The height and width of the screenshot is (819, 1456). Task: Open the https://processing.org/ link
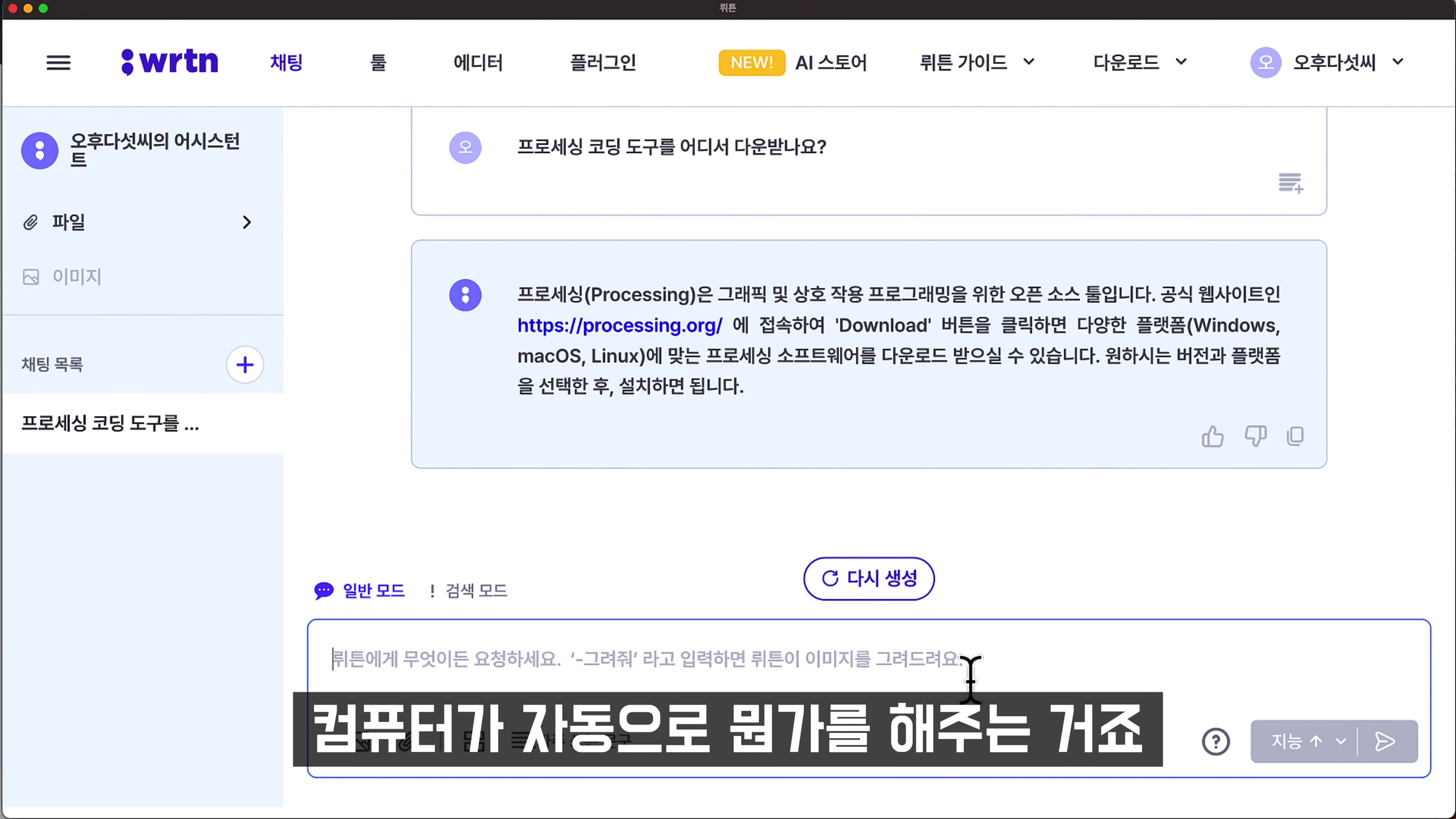(x=620, y=326)
